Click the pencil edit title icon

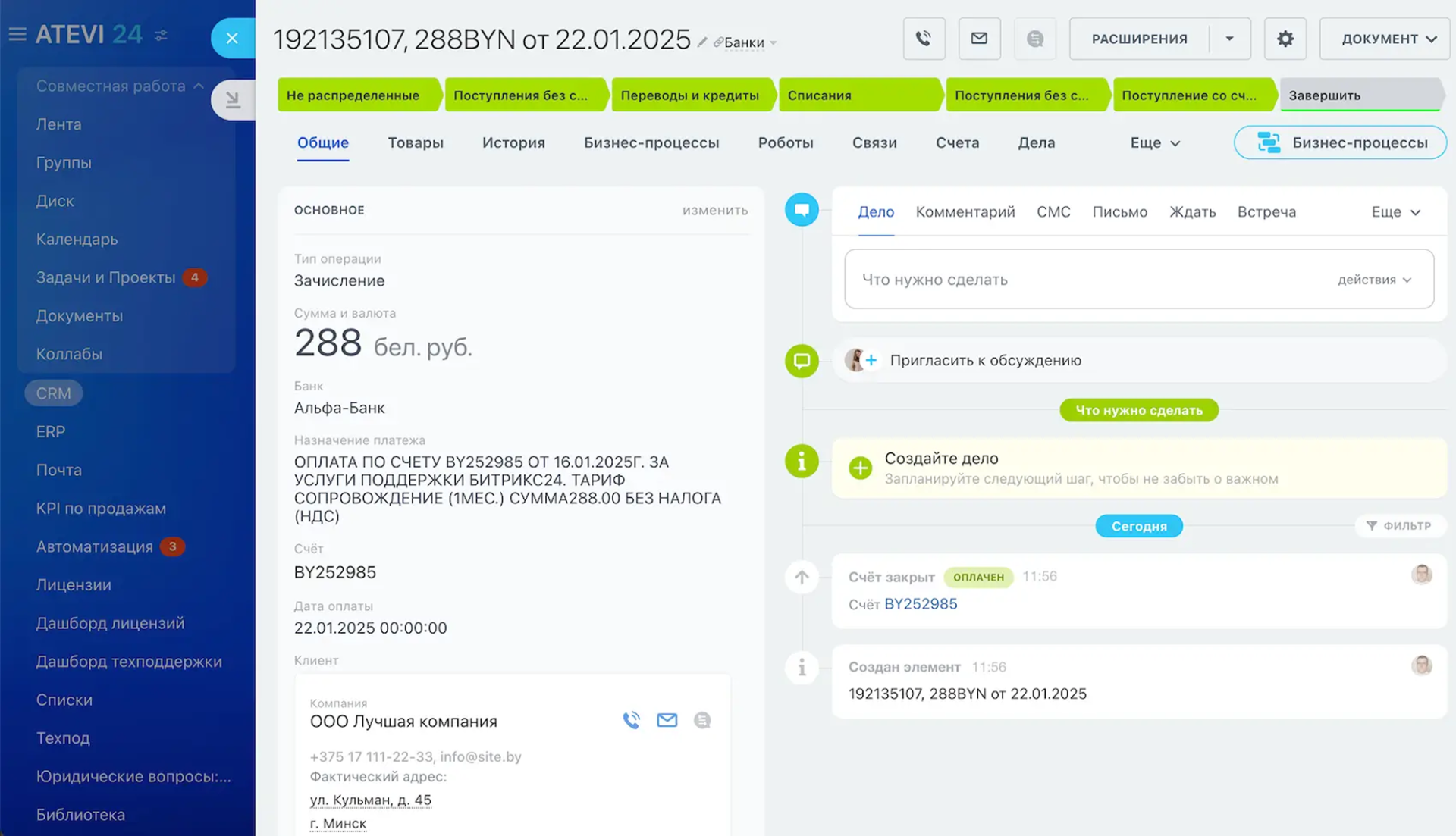click(702, 42)
